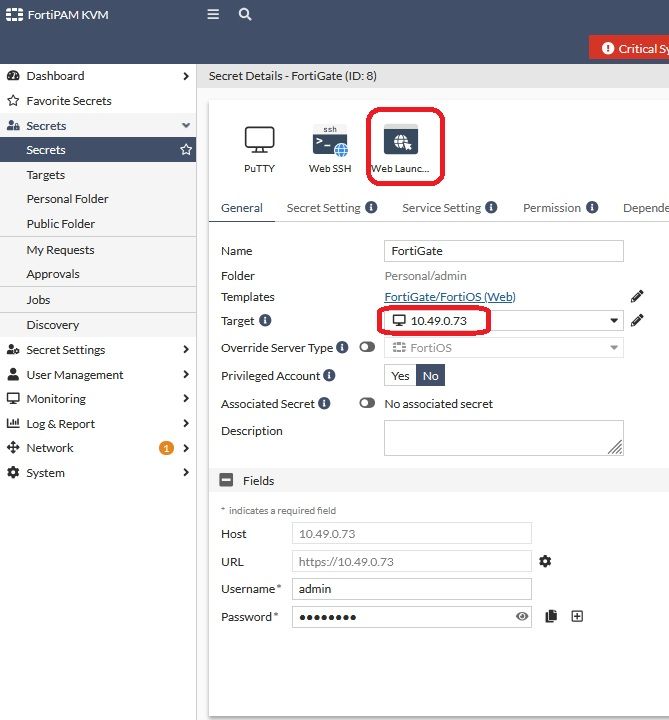The image size is (669, 720).
Task: Click the FortiPAM logo icon
Action: tap(14, 15)
